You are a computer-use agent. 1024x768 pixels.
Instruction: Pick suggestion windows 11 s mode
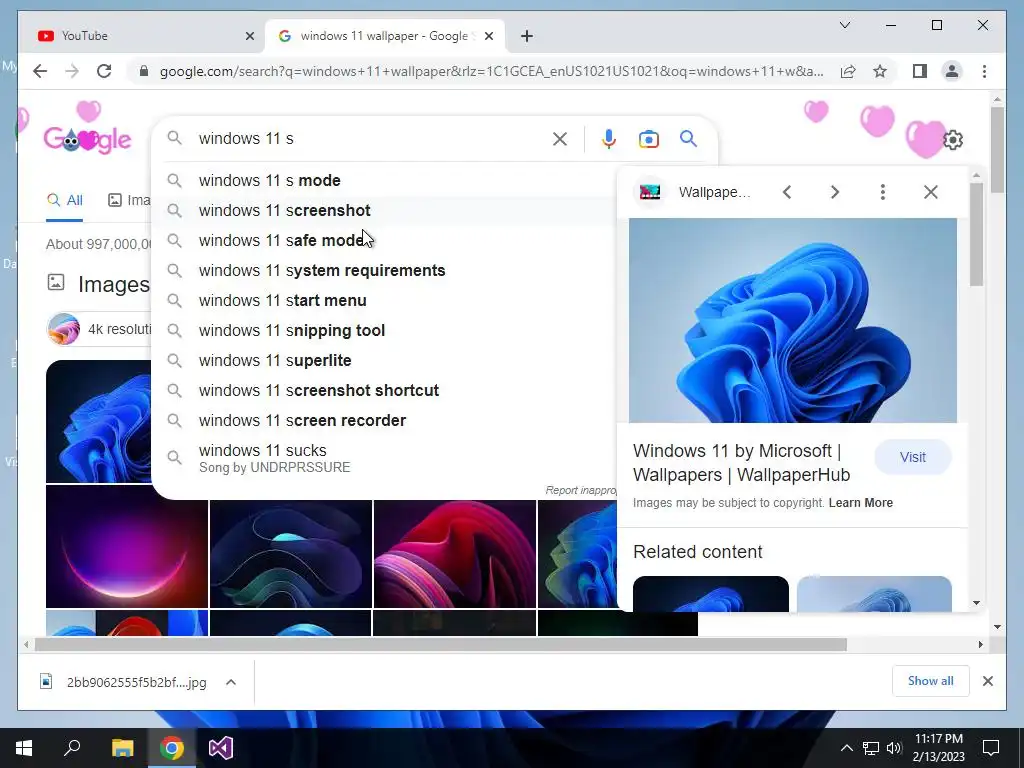384,180
